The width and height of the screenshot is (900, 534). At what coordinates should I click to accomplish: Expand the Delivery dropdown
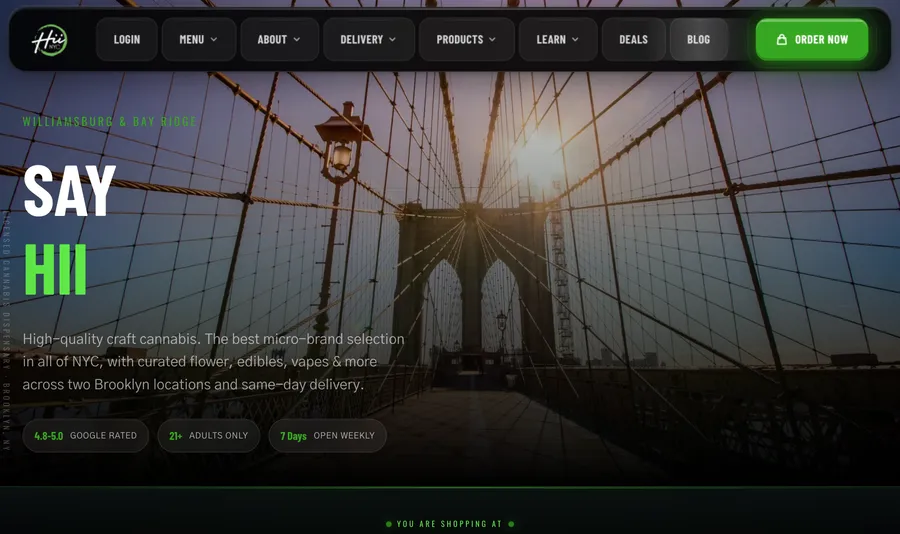(368, 40)
